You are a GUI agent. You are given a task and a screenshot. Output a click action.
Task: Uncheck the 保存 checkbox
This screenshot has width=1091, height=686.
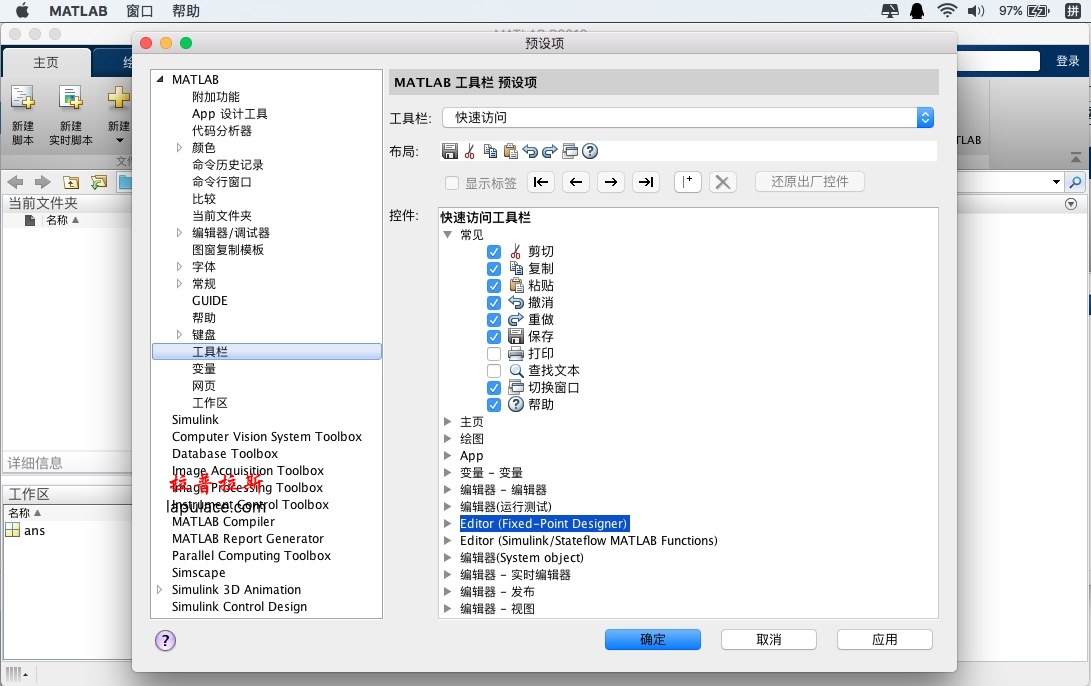point(494,337)
